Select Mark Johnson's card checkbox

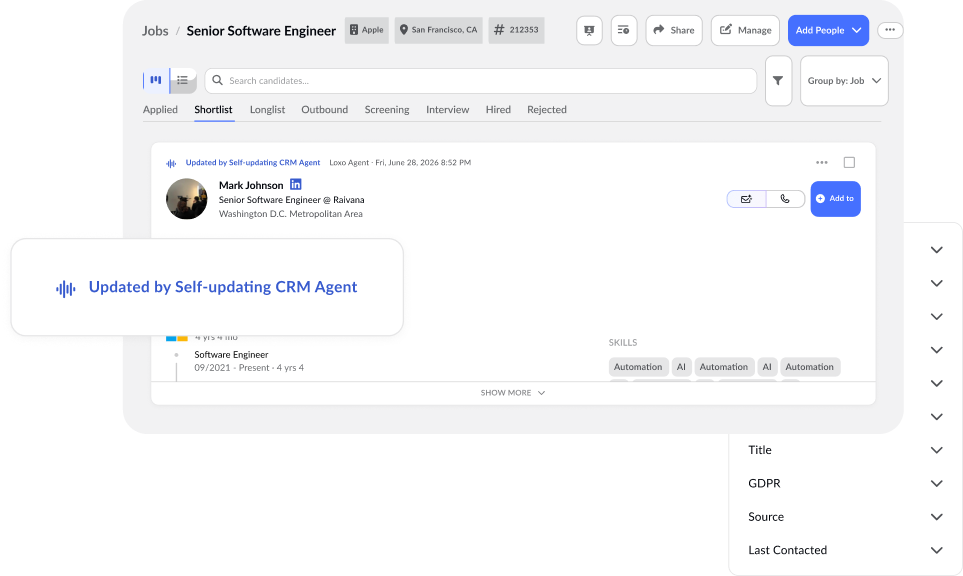(x=849, y=163)
